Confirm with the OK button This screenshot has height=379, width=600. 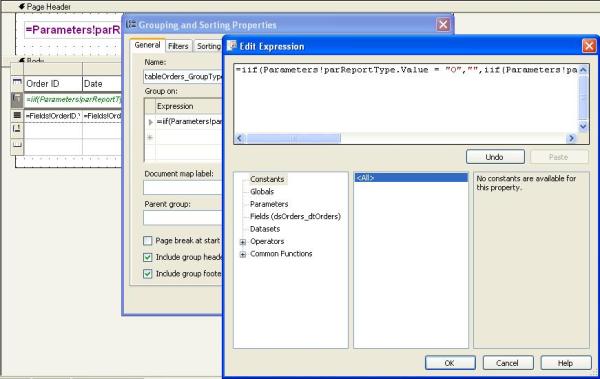coord(450,363)
